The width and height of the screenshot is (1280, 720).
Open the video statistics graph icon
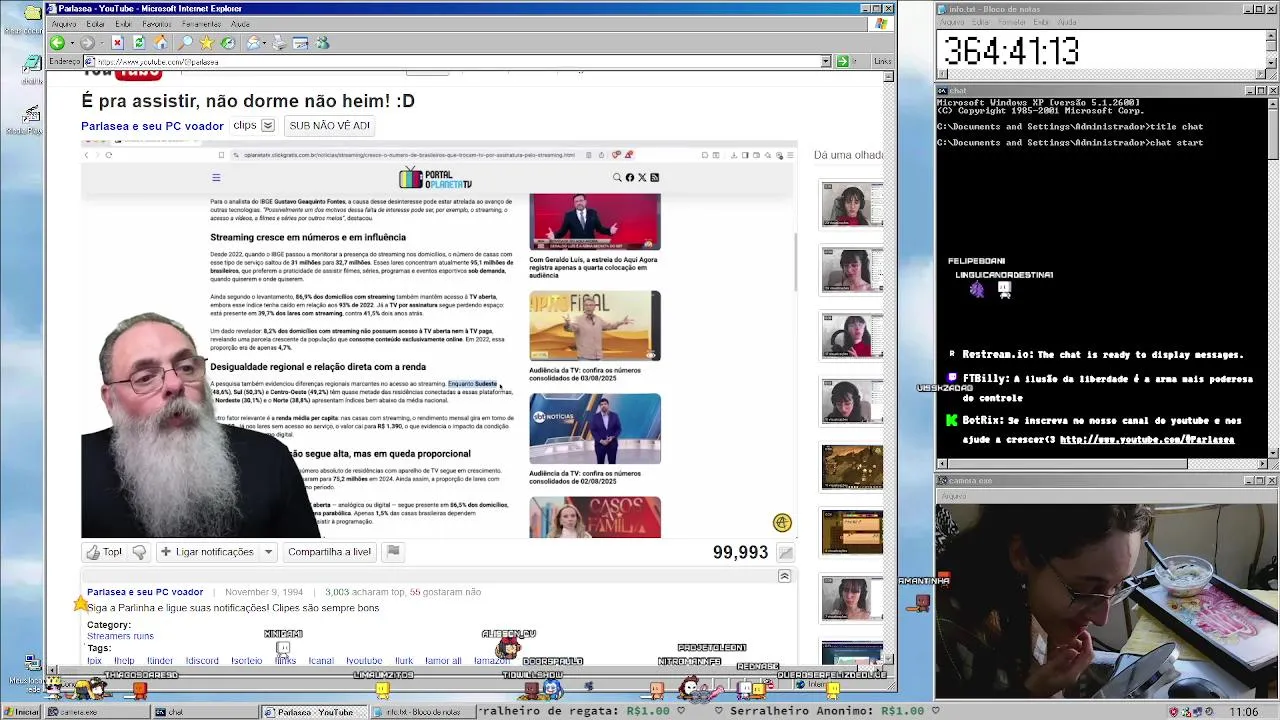(x=786, y=552)
